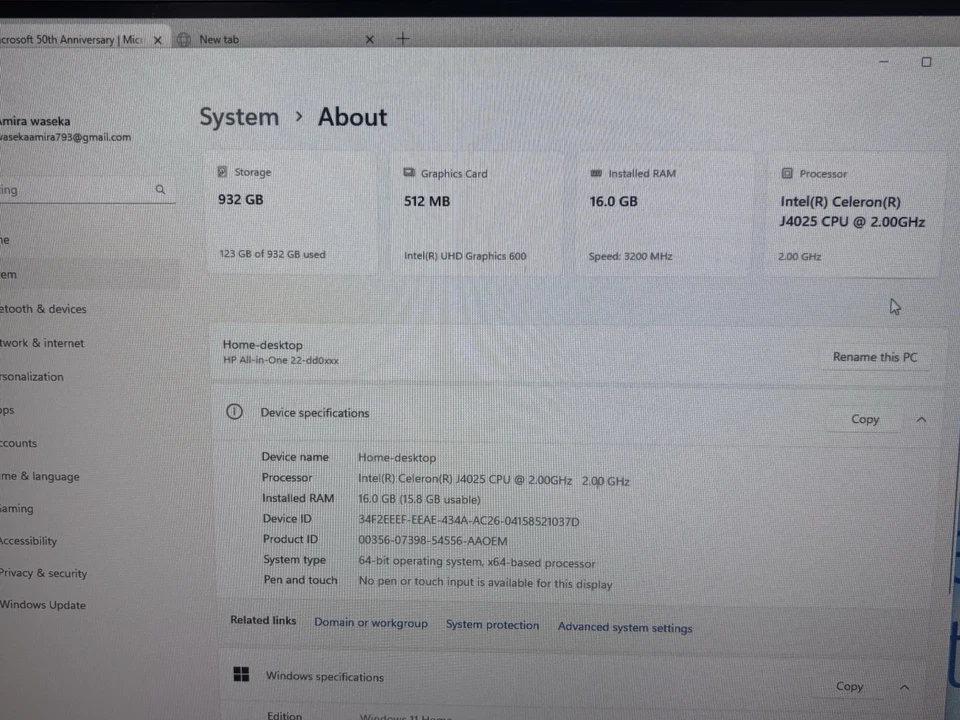This screenshot has width=960, height=720.
Task: Collapse the Device specifications section
Action: pyautogui.click(x=921, y=419)
